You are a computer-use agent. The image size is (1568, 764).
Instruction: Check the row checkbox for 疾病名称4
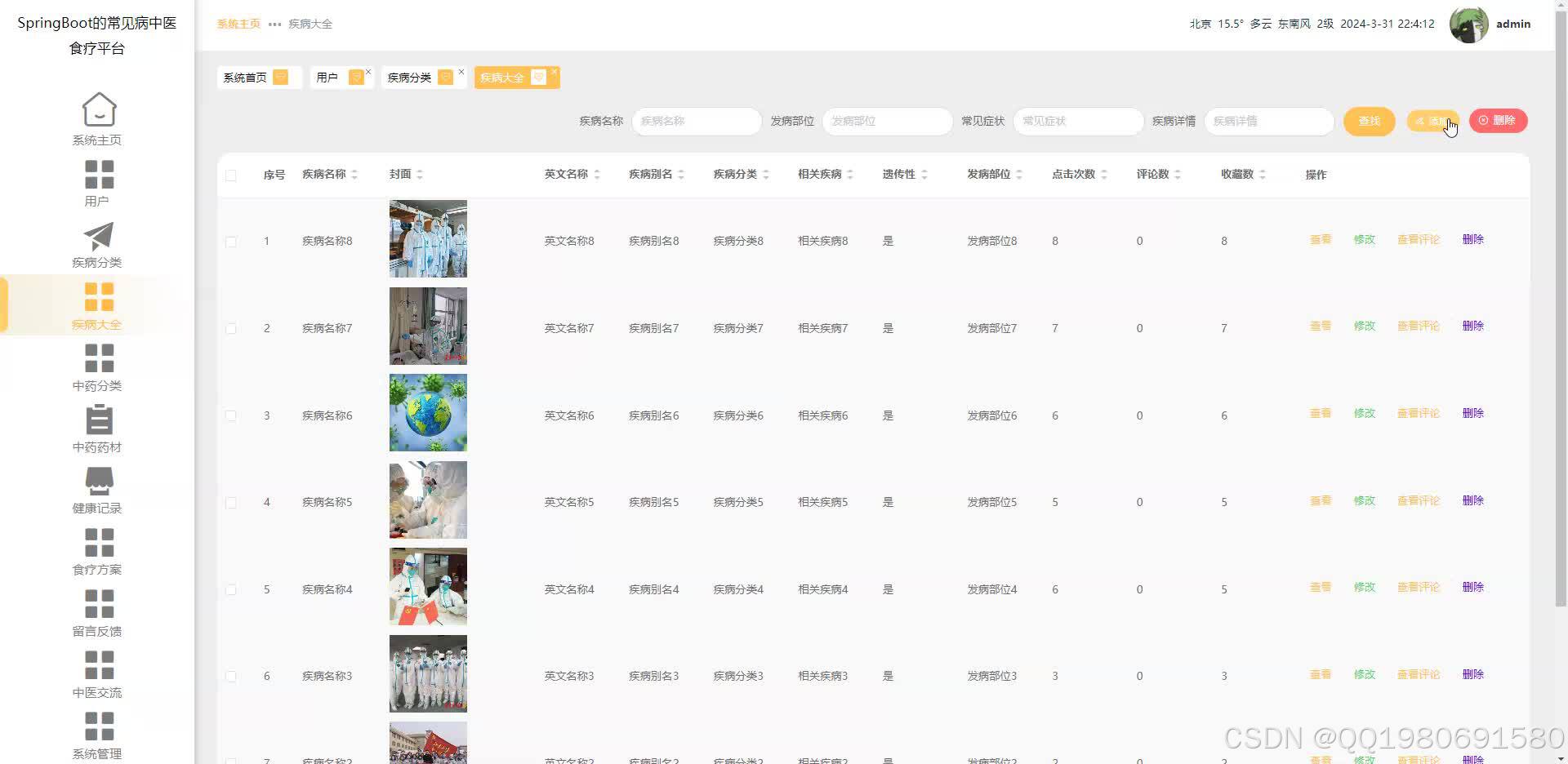tap(231, 589)
